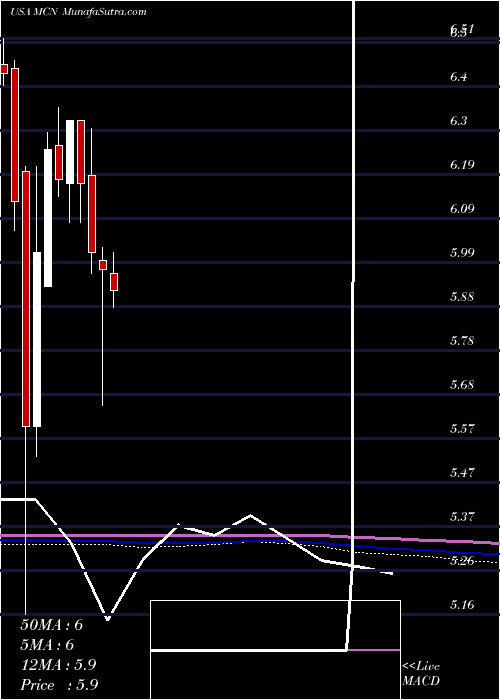
Task: Click the 5.37 price axis label
Action: click(462, 517)
